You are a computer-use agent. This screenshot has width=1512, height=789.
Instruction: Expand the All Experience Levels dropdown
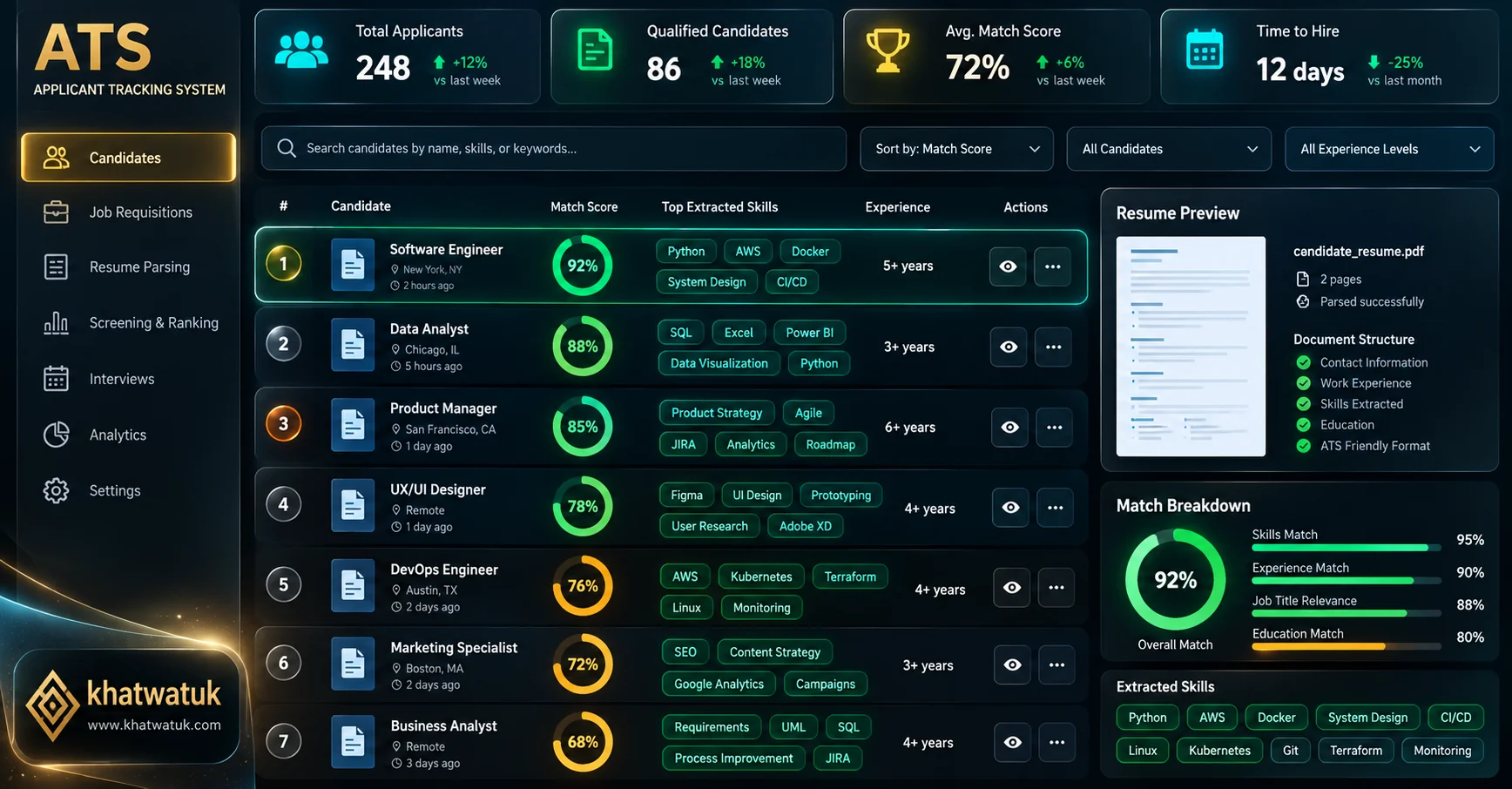1389,149
